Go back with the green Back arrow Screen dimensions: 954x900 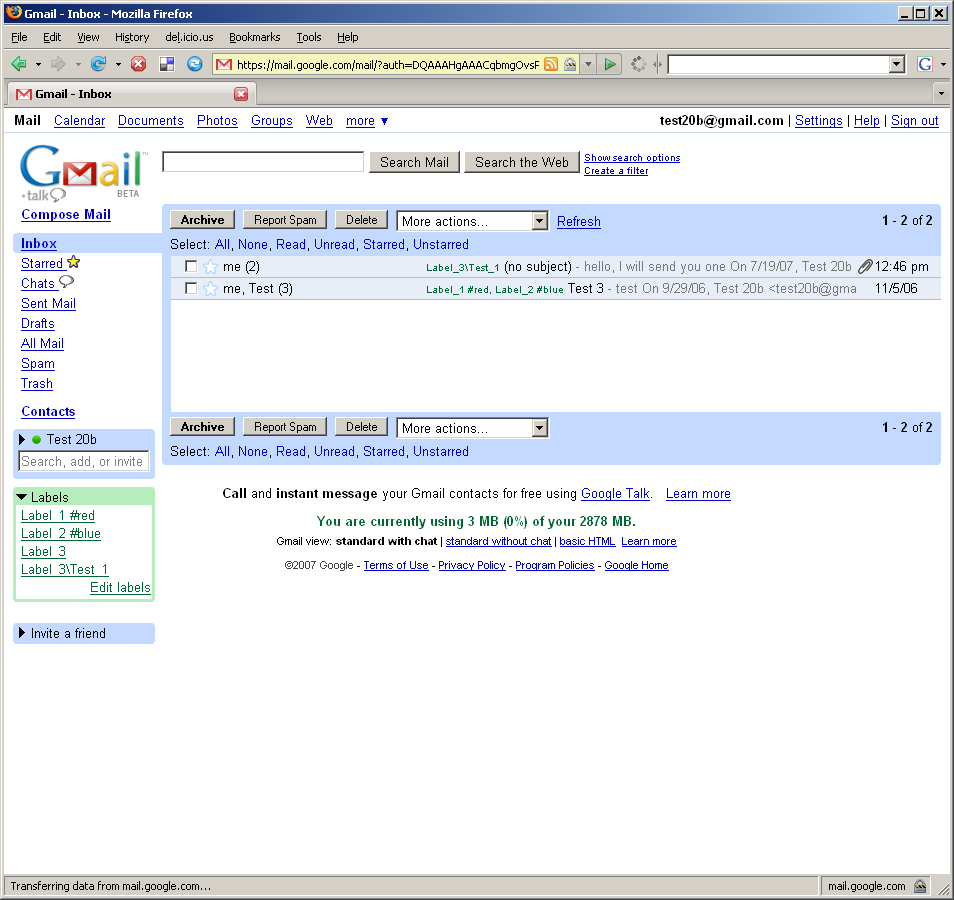(19, 64)
